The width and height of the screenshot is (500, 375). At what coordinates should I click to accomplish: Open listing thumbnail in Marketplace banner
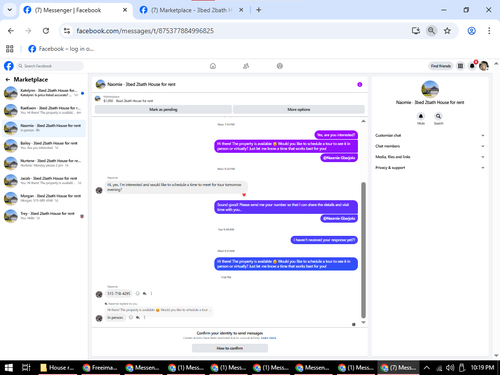coord(98,98)
